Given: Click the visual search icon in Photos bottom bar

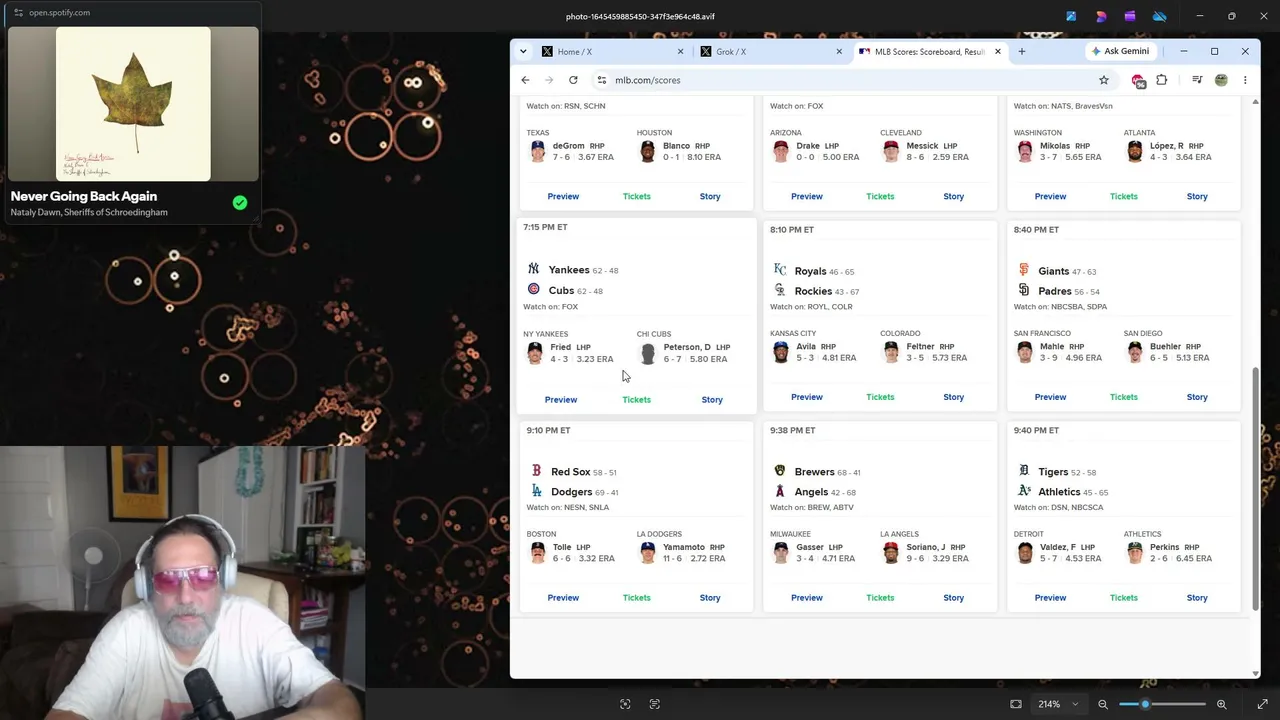Looking at the screenshot, I should click(625, 704).
